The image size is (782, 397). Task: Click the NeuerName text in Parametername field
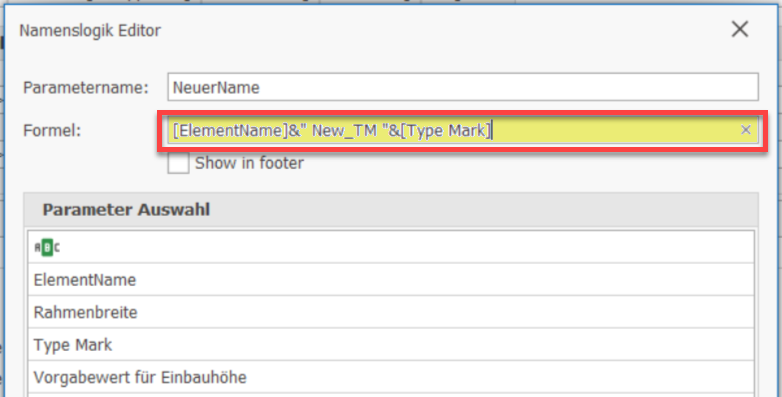(216, 88)
